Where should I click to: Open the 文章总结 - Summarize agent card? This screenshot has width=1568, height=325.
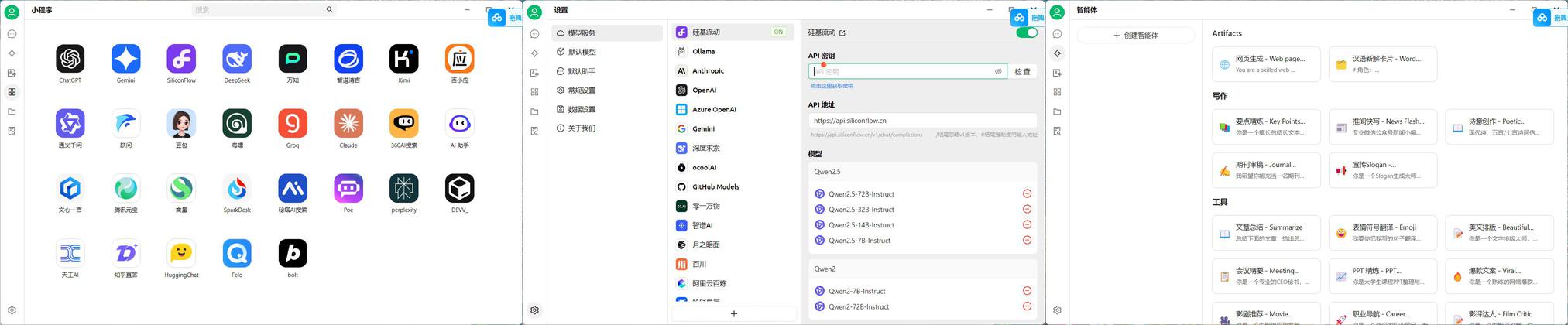(1266, 233)
